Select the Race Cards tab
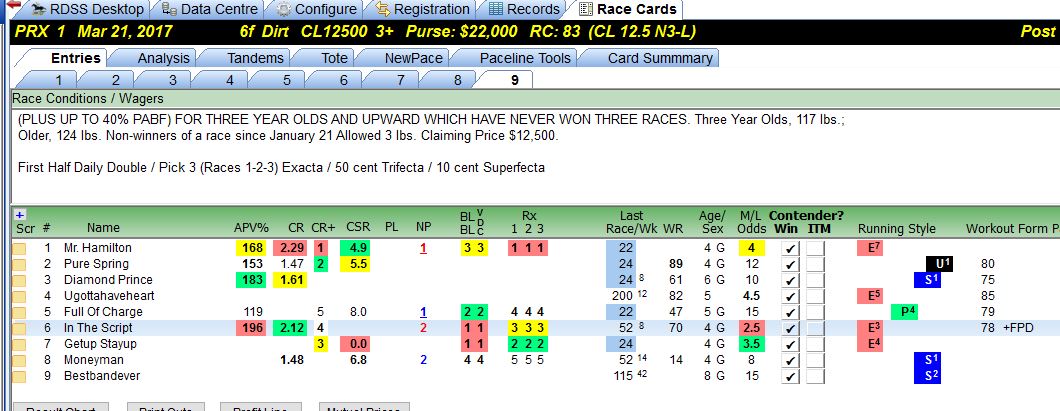Screen dimensions: 1060x411 628,9
